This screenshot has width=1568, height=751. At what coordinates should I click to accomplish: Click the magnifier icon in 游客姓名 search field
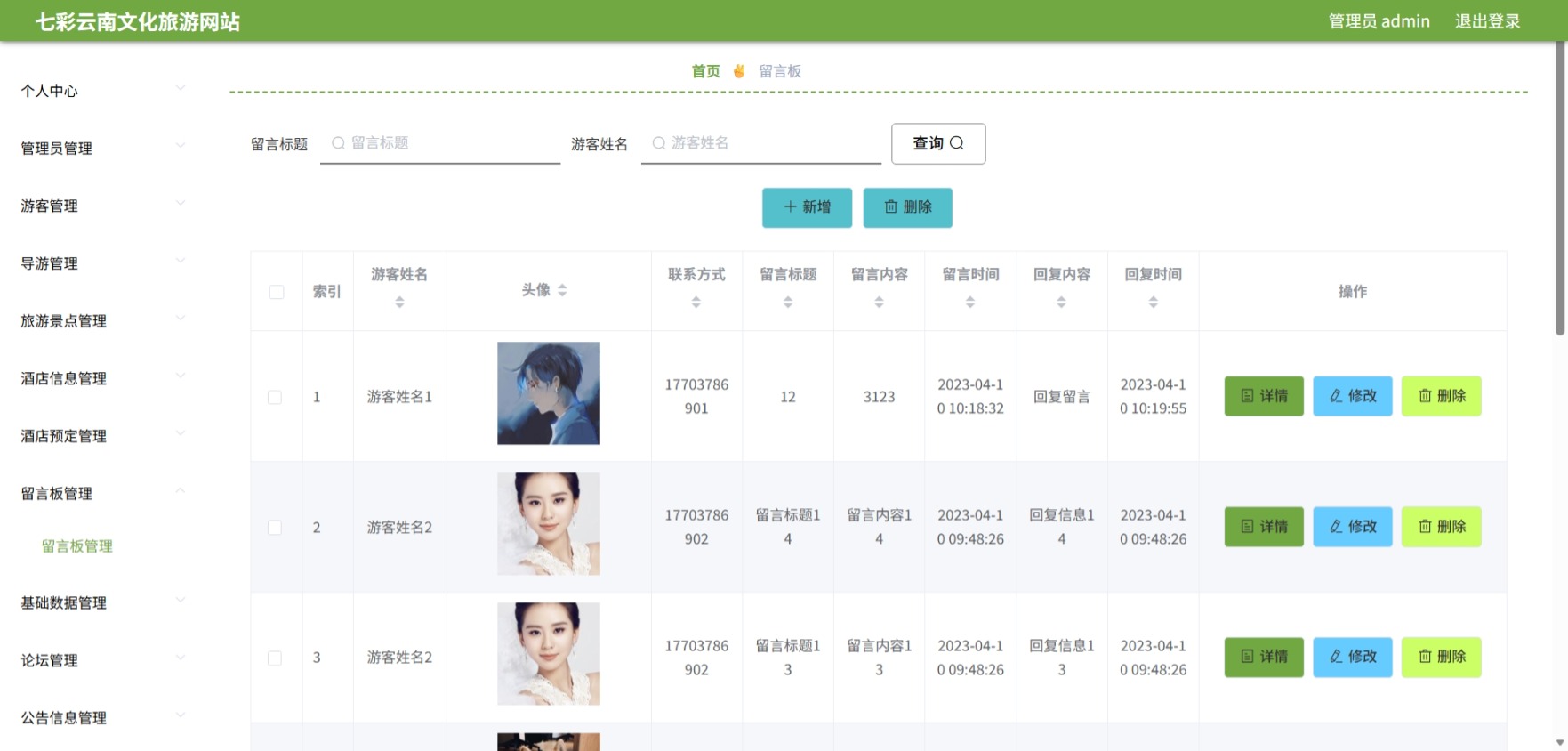pos(659,143)
